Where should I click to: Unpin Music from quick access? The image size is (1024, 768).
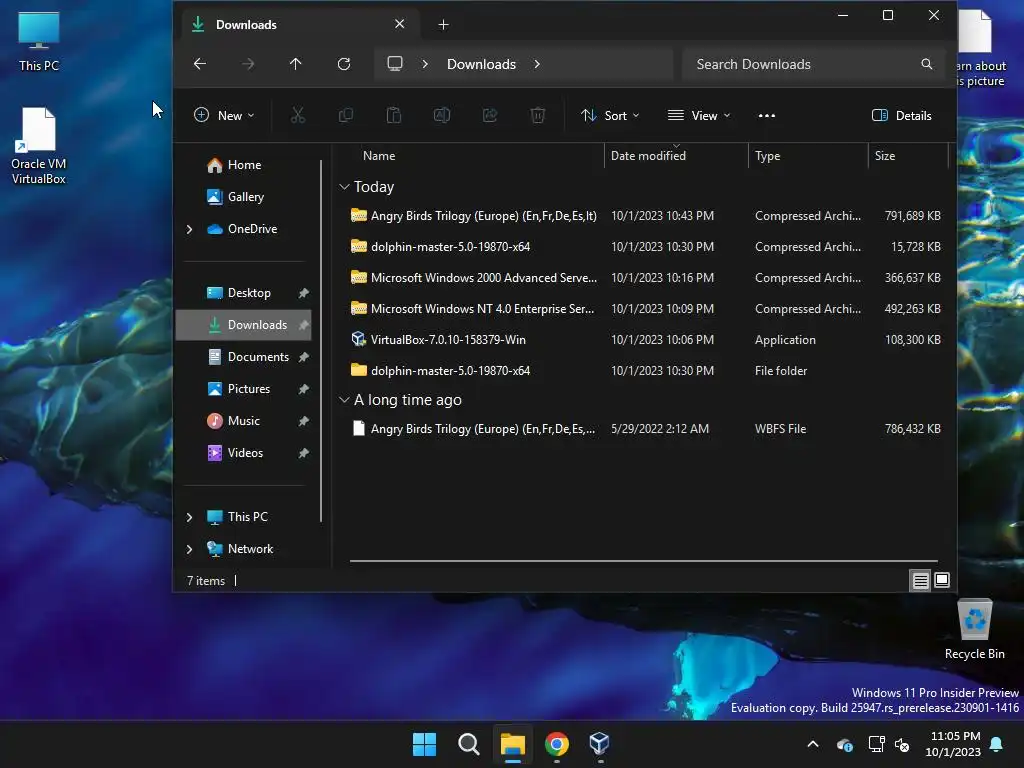pyautogui.click(x=304, y=421)
